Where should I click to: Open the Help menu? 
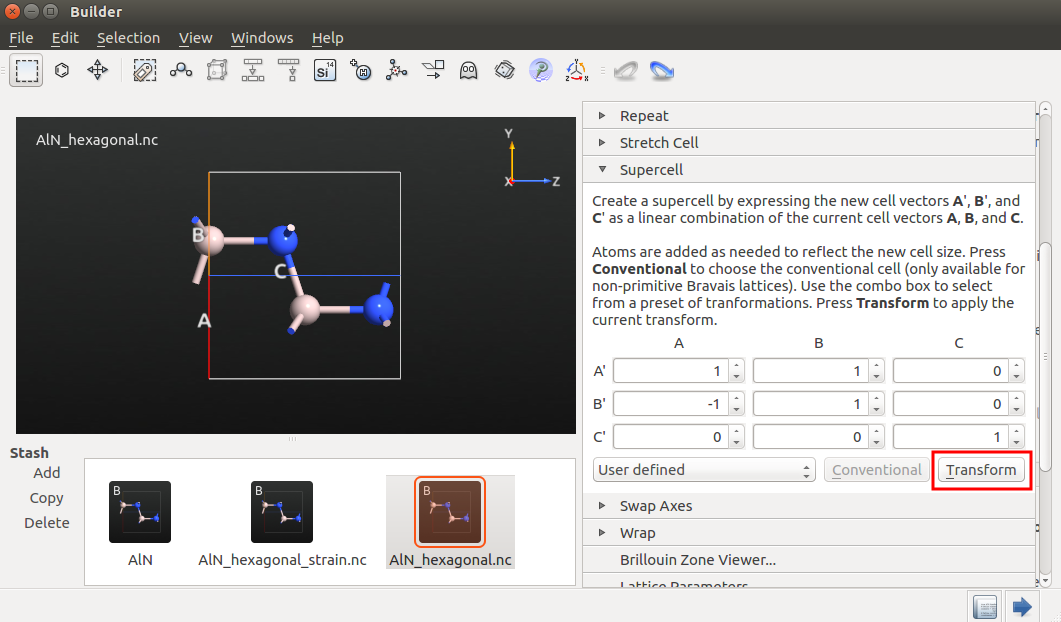point(328,38)
